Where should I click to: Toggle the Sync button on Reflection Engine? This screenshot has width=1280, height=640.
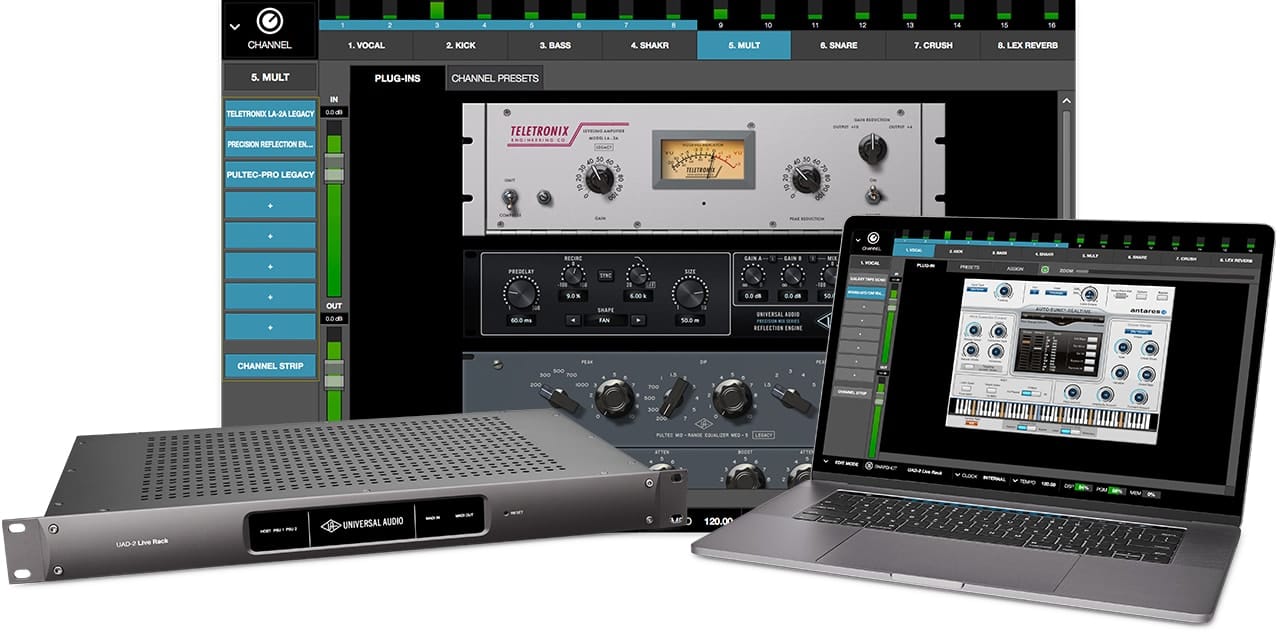(x=606, y=274)
